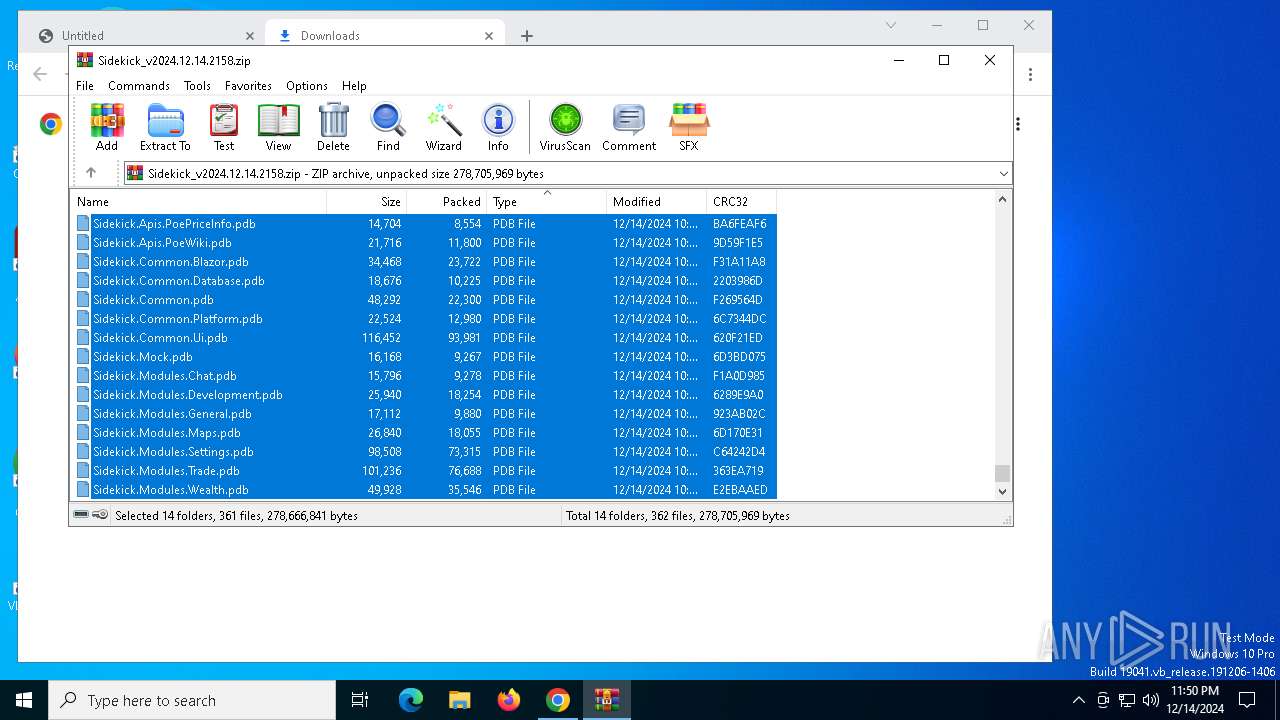Sort by the Packed column header
Screen dimensions: 1280x720
[x=446, y=201]
